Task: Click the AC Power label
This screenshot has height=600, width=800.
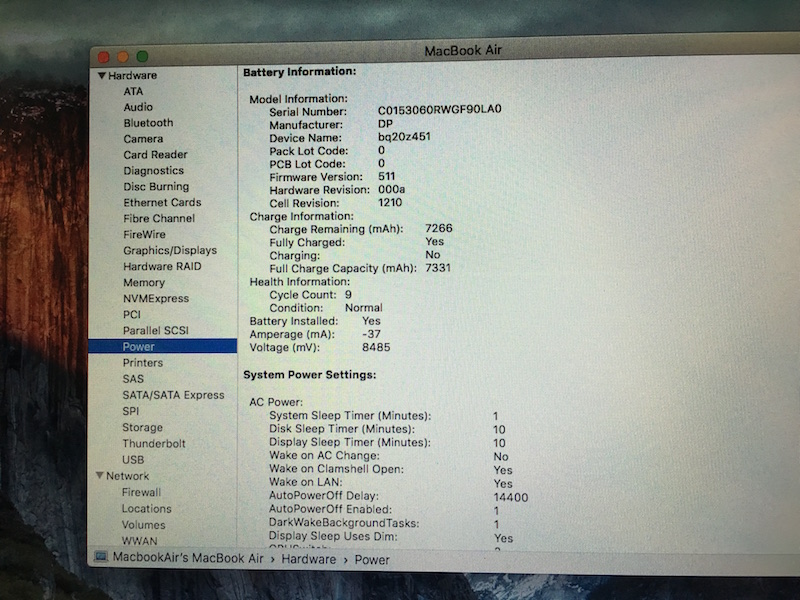Action: click(276, 402)
